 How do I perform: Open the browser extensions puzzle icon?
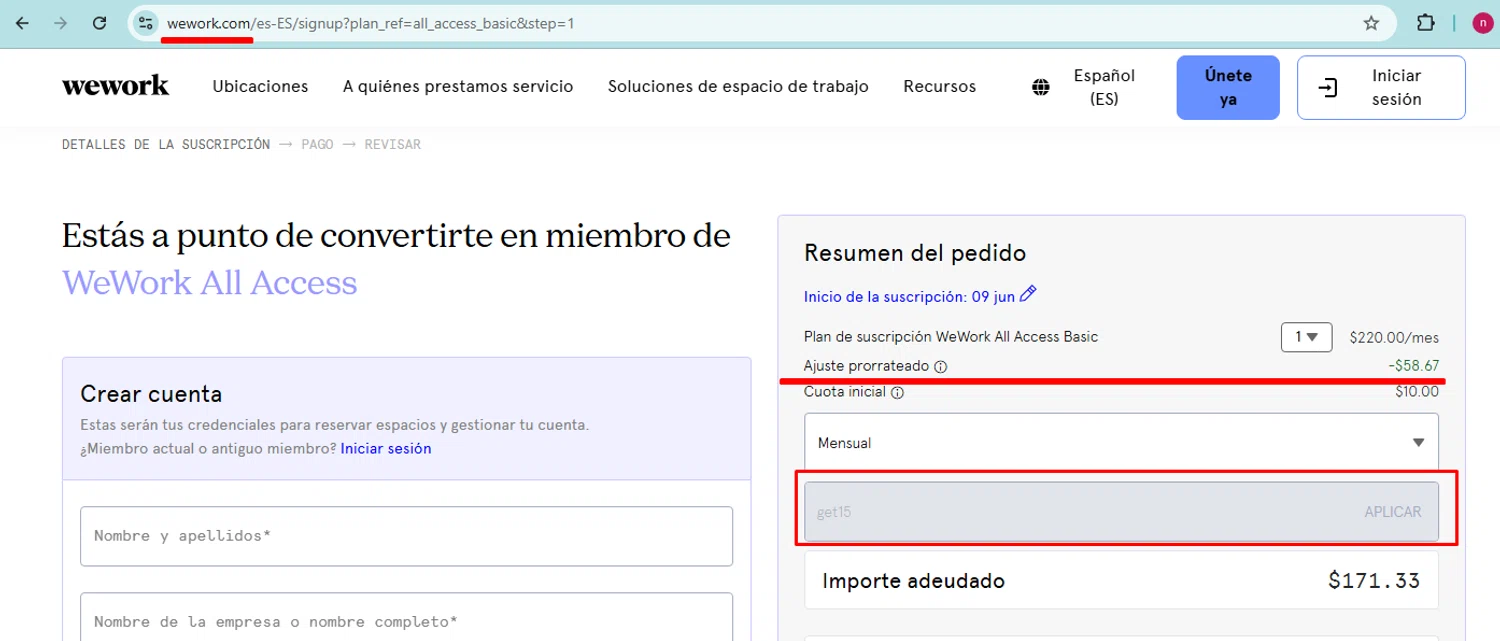pyautogui.click(x=1426, y=23)
